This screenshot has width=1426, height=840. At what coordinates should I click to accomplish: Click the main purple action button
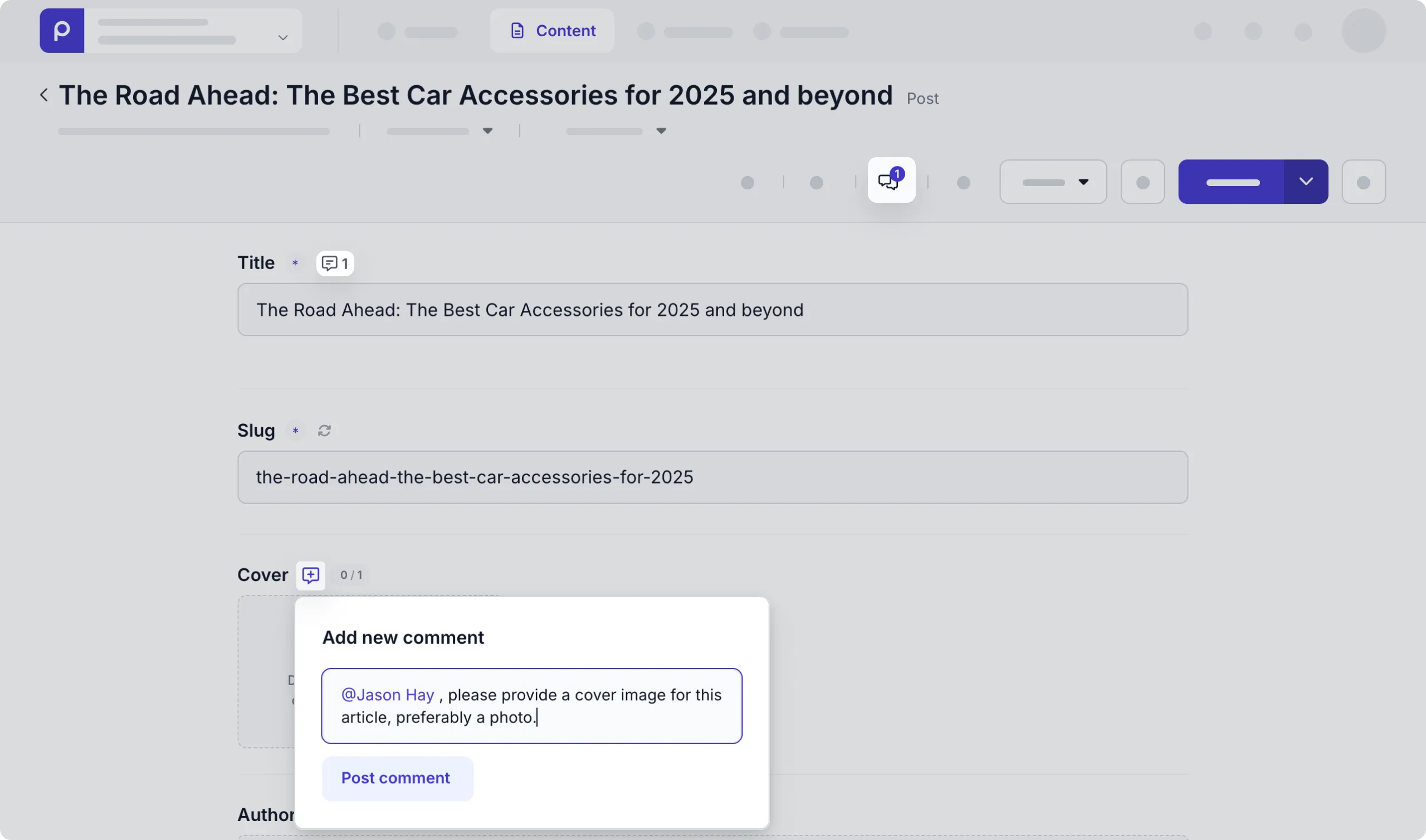1231,182
